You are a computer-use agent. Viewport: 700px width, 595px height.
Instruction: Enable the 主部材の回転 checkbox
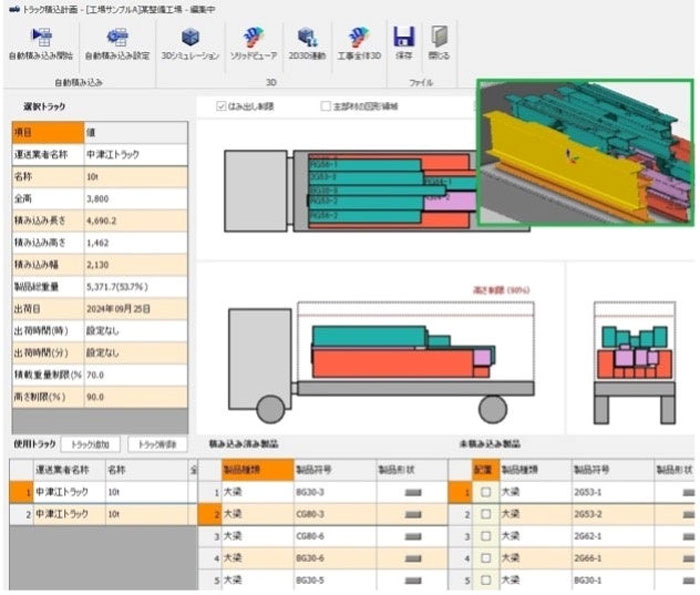click(x=326, y=106)
